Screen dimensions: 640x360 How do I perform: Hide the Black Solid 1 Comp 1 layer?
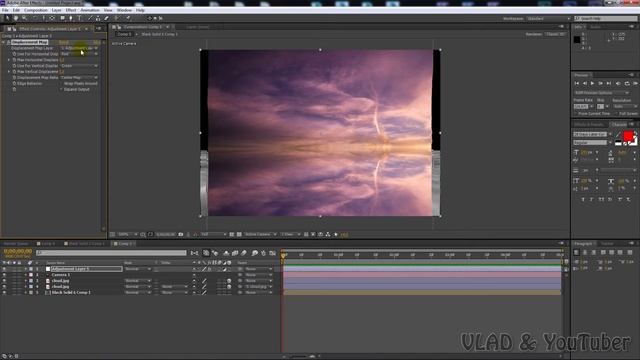coord(4,292)
